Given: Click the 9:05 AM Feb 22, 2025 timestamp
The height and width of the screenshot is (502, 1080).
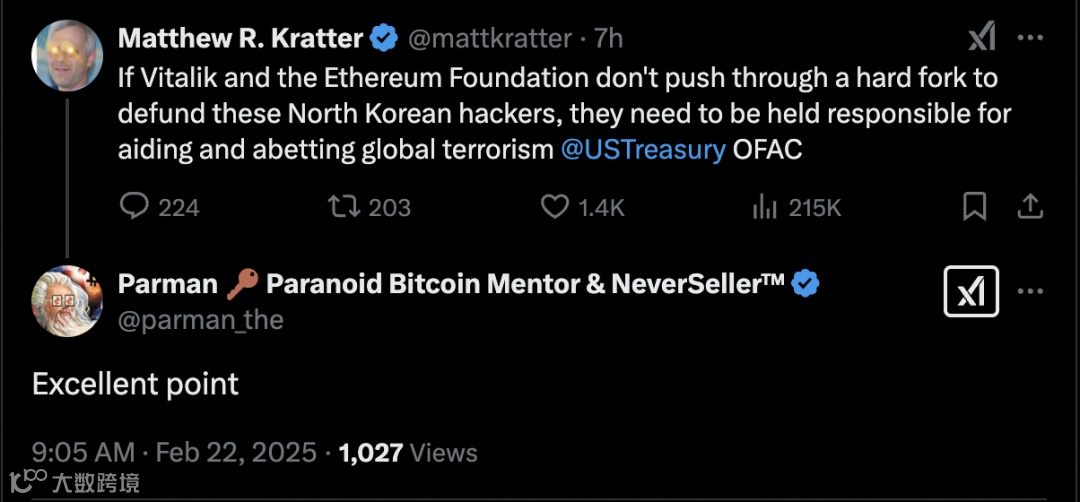Looking at the screenshot, I should 174,452.
